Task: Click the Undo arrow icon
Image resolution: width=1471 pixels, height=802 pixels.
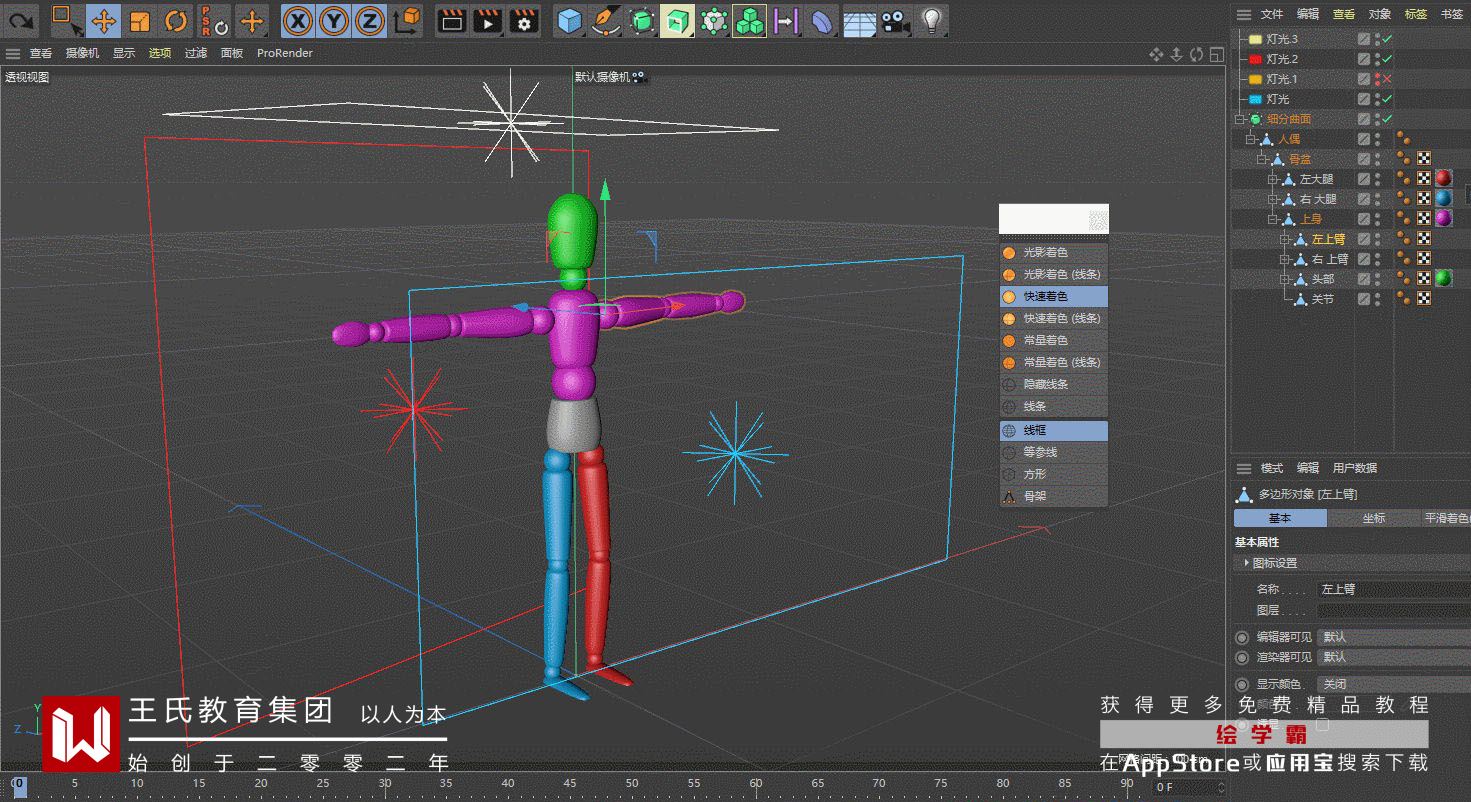Action: tap(20, 20)
